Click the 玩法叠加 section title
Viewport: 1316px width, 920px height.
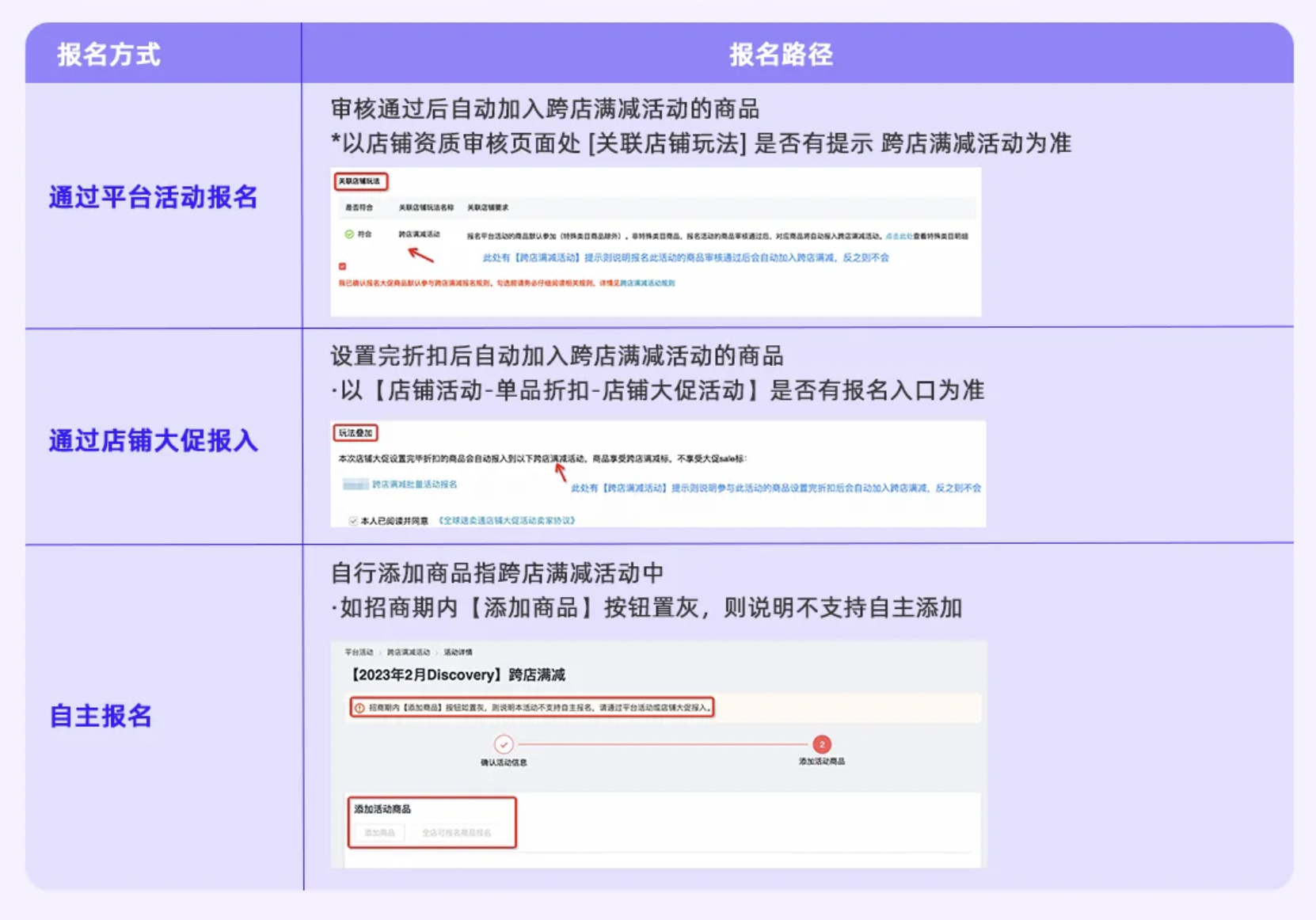(355, 433)
